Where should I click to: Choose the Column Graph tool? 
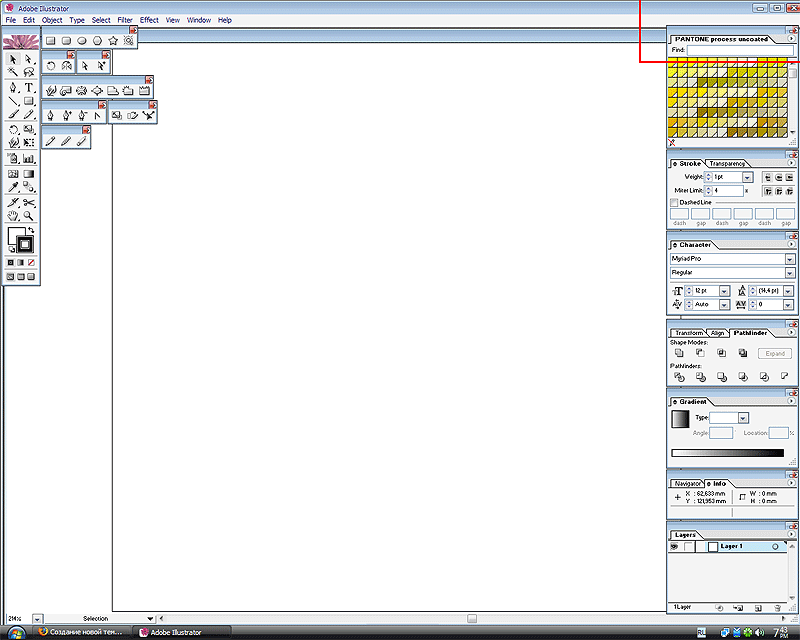(x=29, y=159)
